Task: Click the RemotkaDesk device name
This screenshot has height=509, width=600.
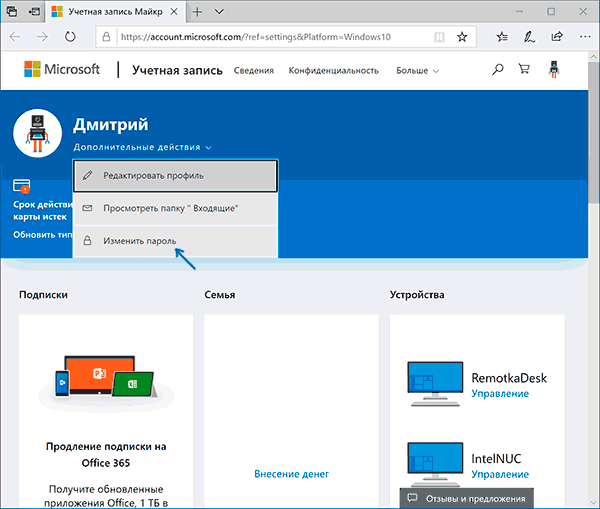Action: [x=509, y=378]
